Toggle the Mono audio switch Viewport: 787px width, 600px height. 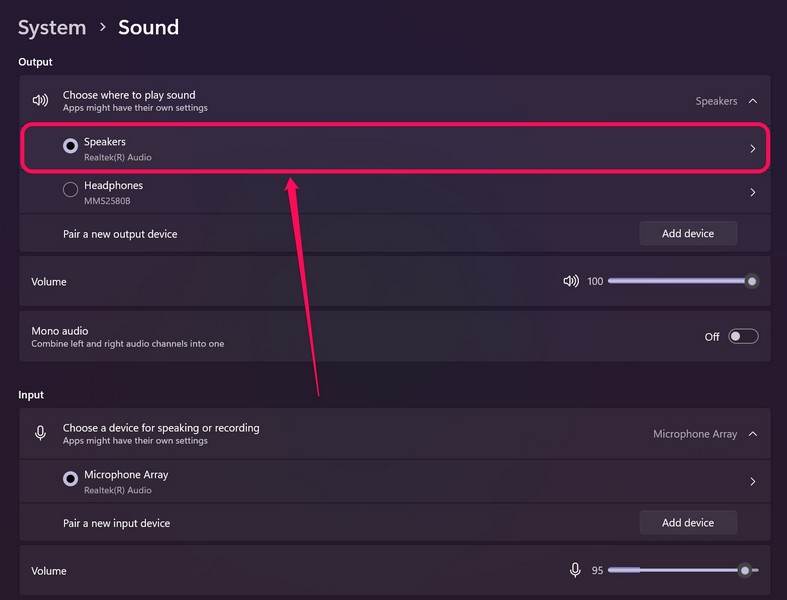click(743, 336)
